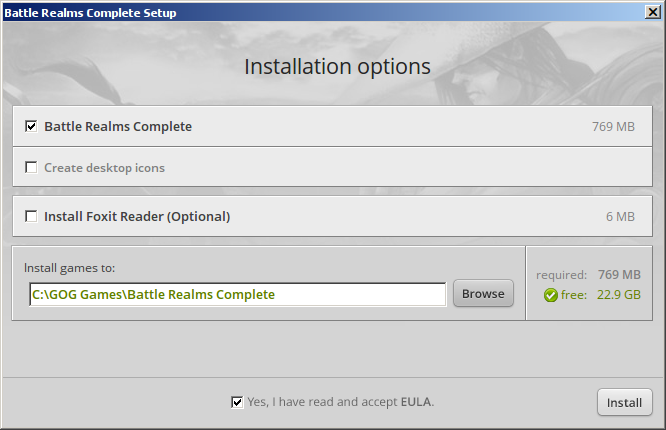Uncheck the Battle Realms Complete checkbox
The height and width of the screenshot is (430, 666).
tap(31, 126)
